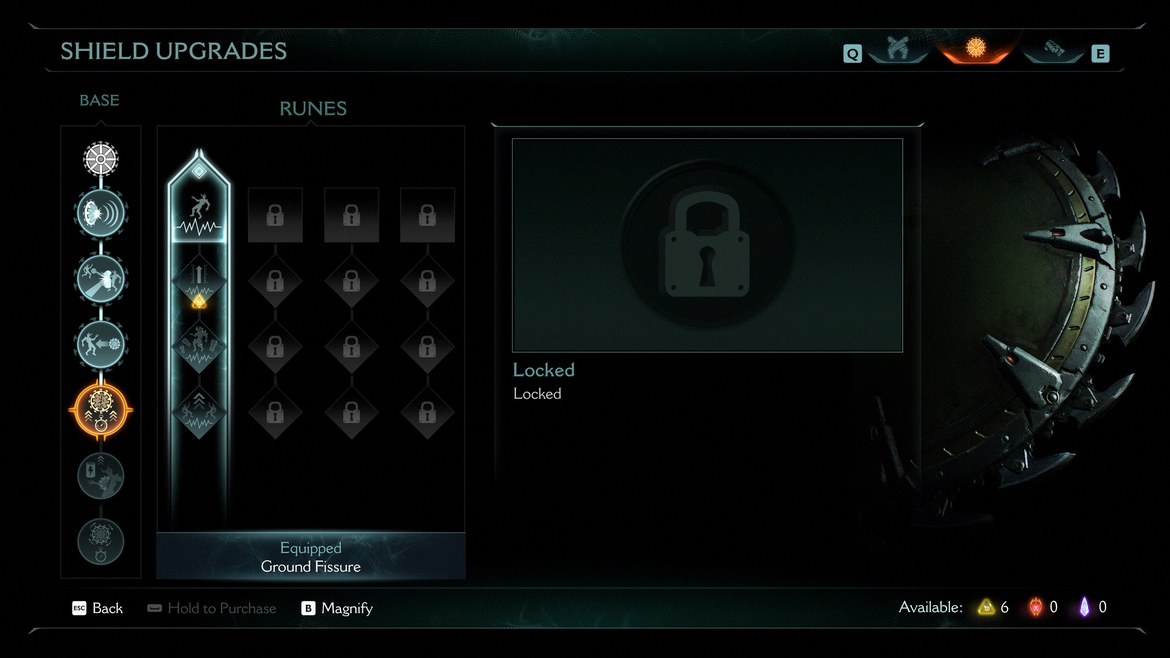Select the shield bash shockwave upgrade

tap(101, 213)
